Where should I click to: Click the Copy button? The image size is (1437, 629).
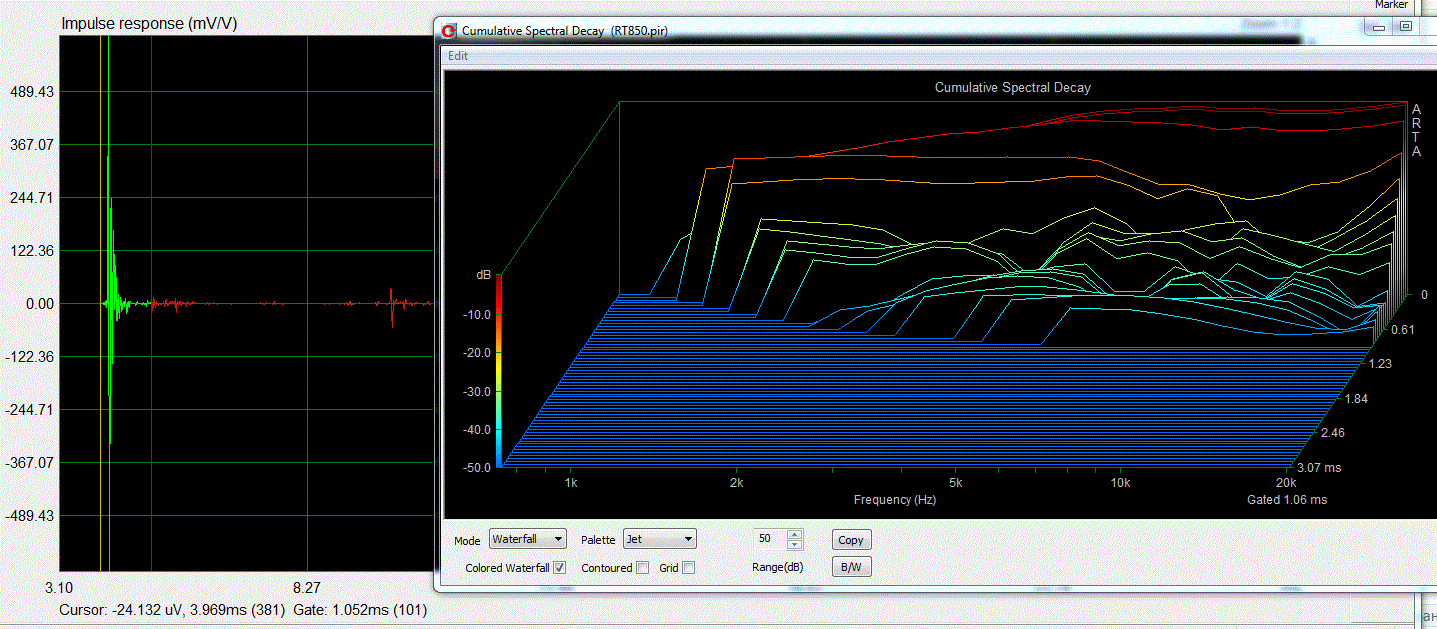point(851,540)
